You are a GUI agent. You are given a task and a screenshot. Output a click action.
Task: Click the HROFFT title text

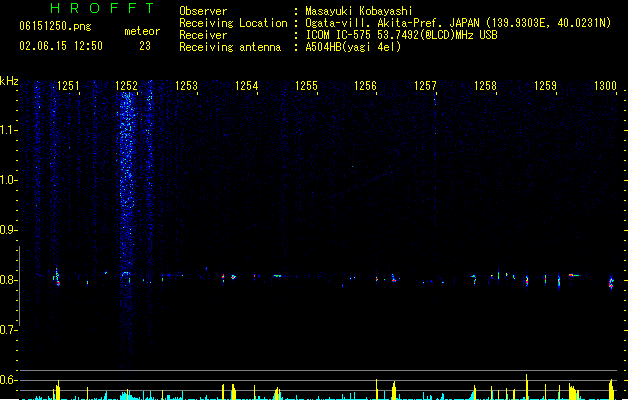103,8
